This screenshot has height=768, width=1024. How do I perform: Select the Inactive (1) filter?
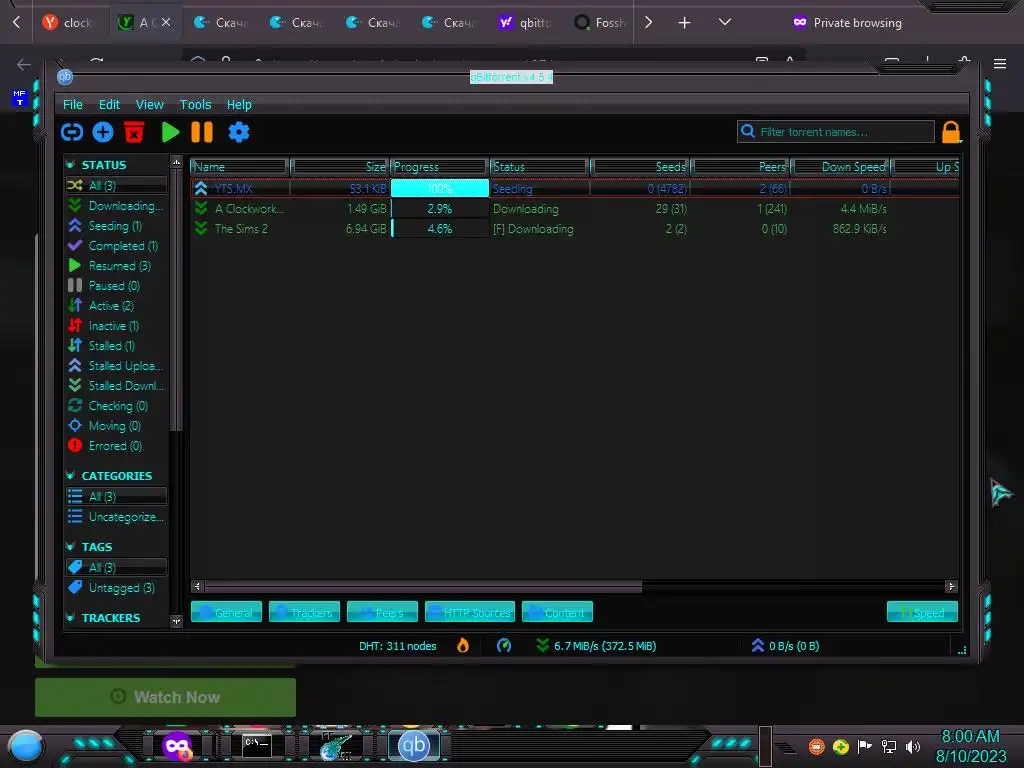(x=116, y=325)
